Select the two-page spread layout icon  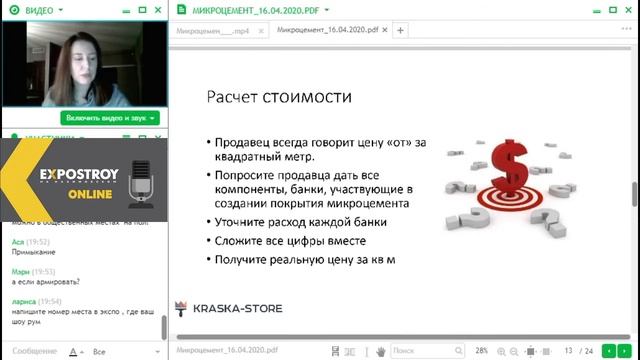pyautogui.click(x=350, y=351)
